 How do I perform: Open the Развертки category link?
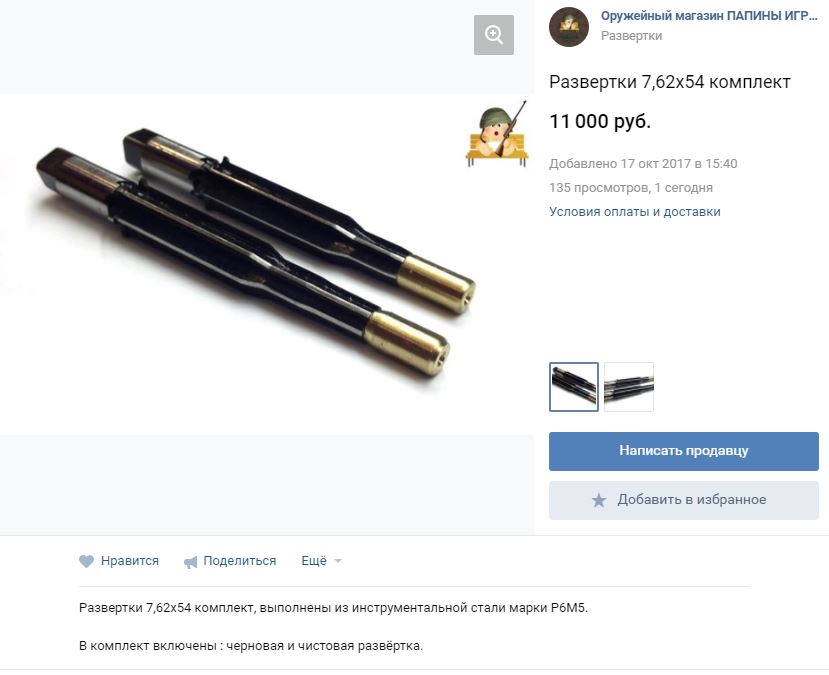(631, 36)
